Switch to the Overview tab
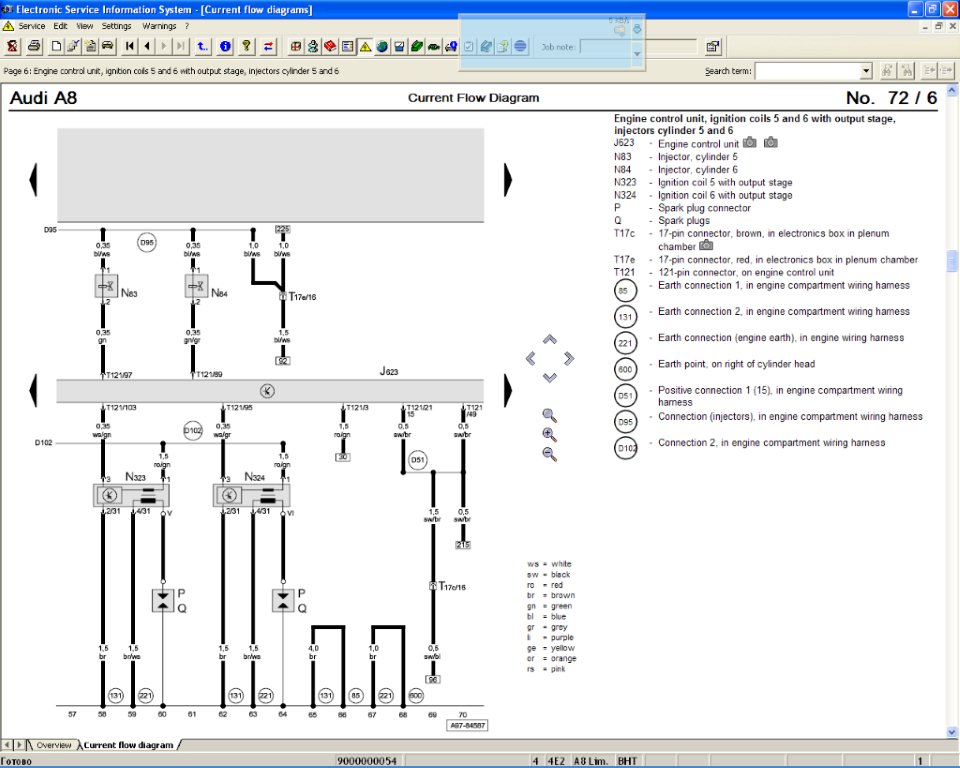 [54, 745]
